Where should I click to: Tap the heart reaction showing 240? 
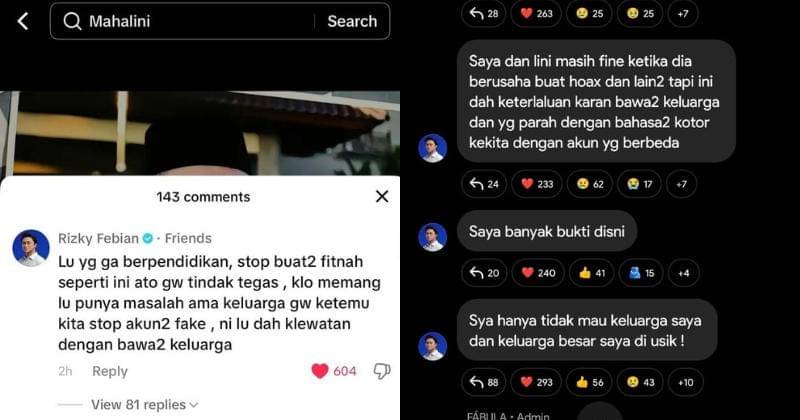pyautogui.click(x=538, y=273)
